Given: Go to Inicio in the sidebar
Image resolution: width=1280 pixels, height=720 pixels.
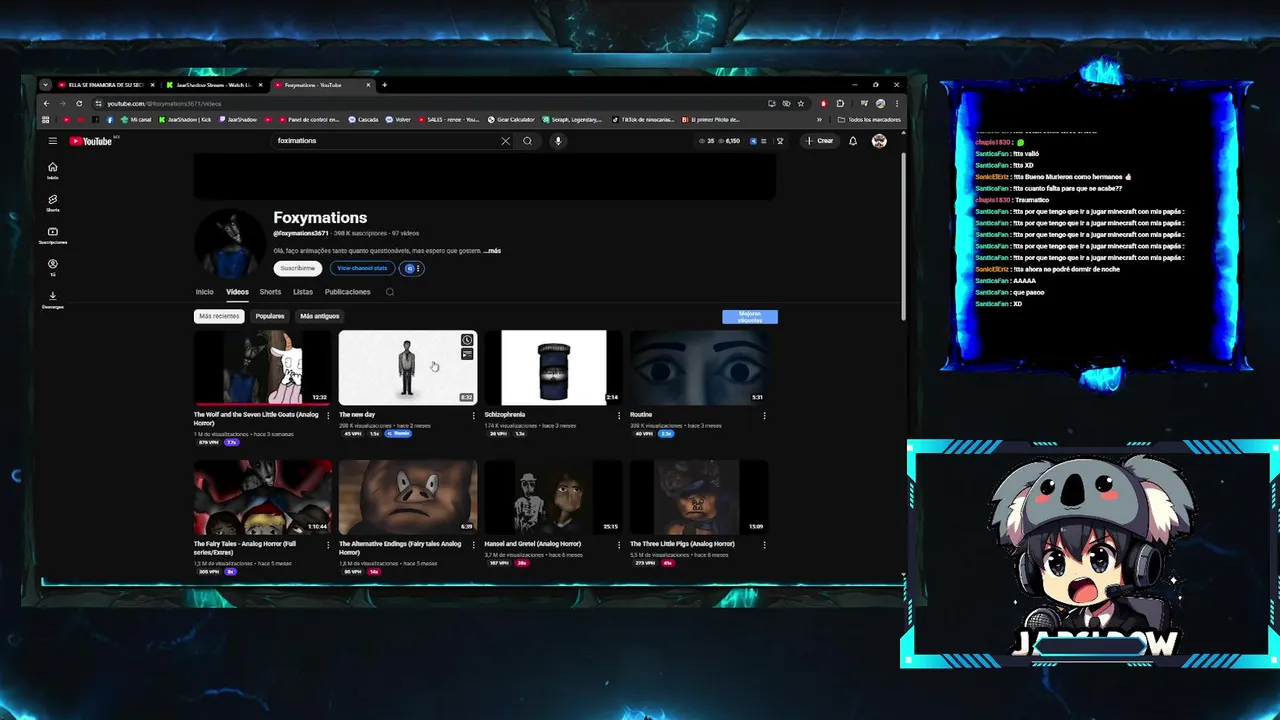Looking at the screenshot, I should [x=53, y=170].
